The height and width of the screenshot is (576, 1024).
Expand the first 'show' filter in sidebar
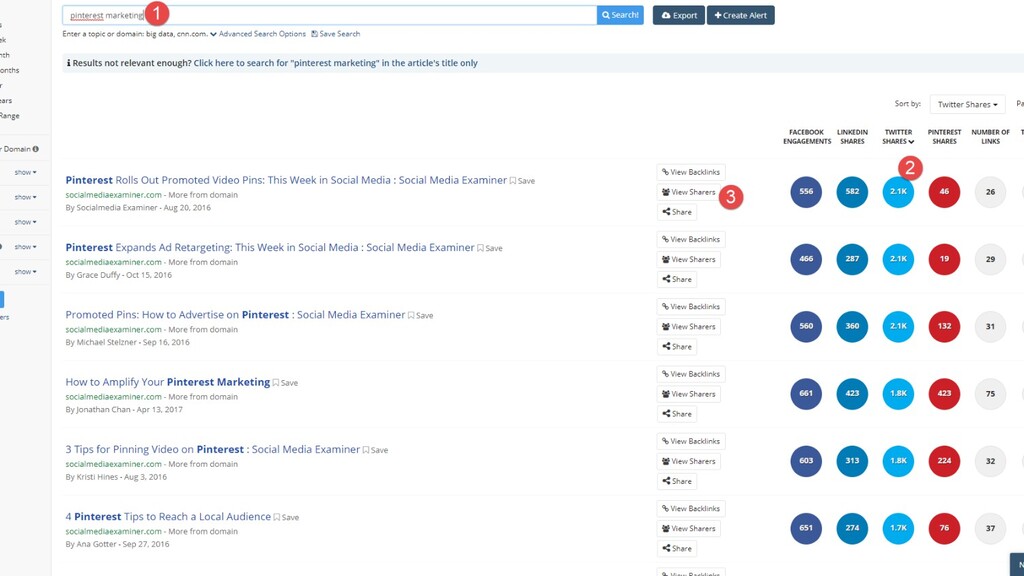click(25, 172)
